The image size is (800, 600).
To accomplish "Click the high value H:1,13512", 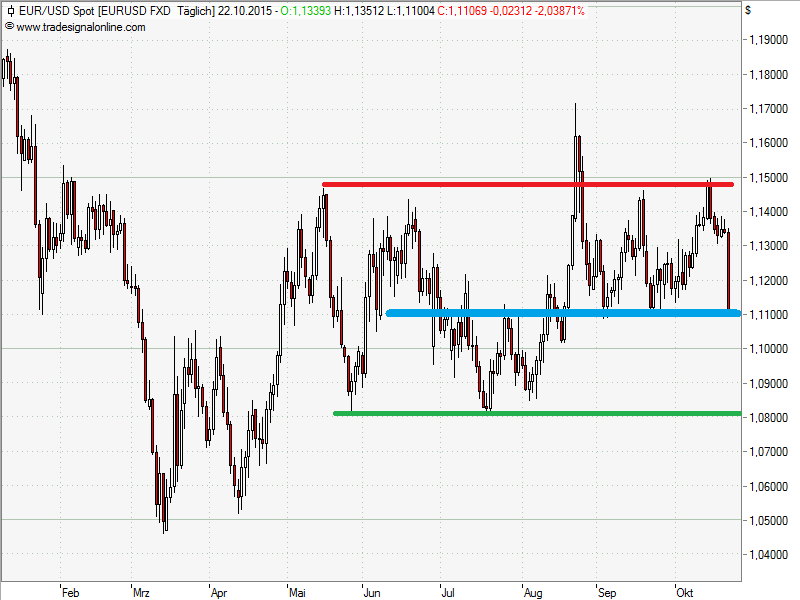I will (x=359, y=11).
